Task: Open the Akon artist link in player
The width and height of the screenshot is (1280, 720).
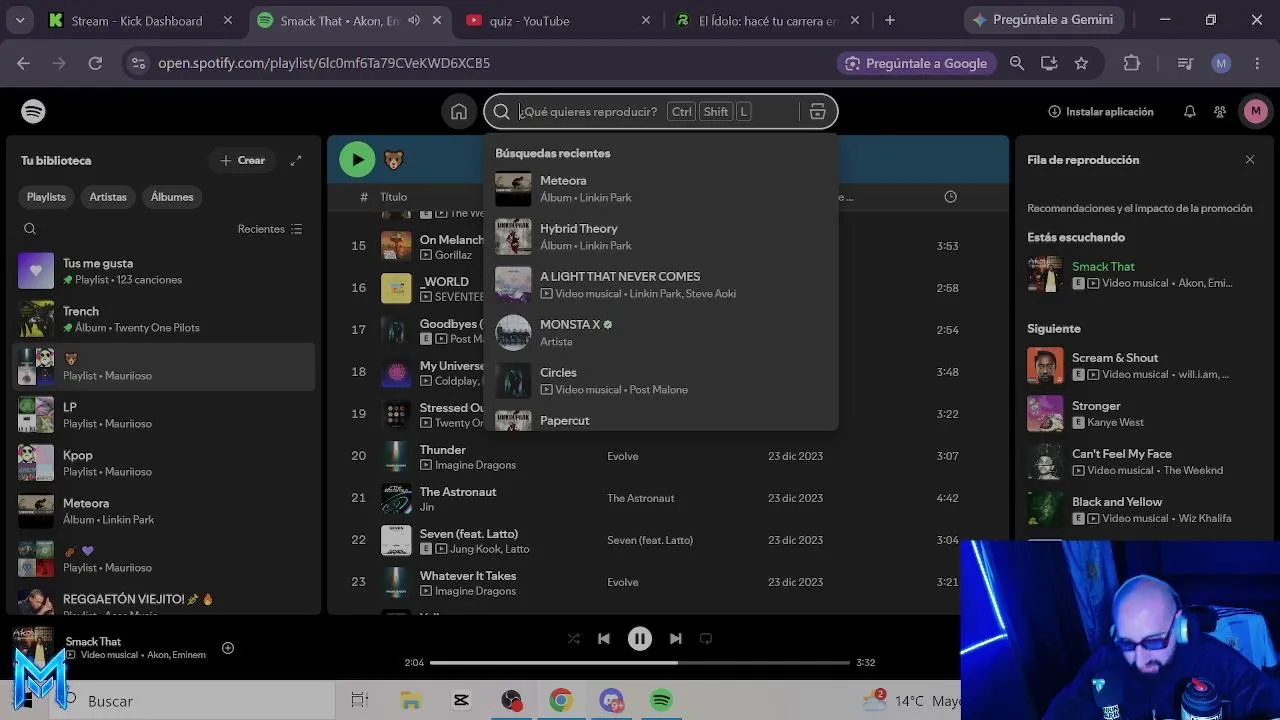Action: click(x=158, y=655)
